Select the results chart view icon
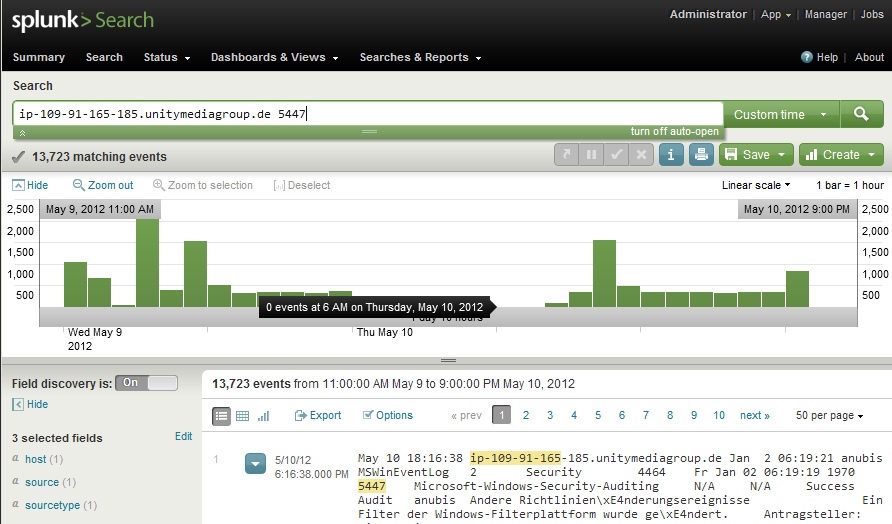This screenshot has height=524, width=892. point(263,416)
